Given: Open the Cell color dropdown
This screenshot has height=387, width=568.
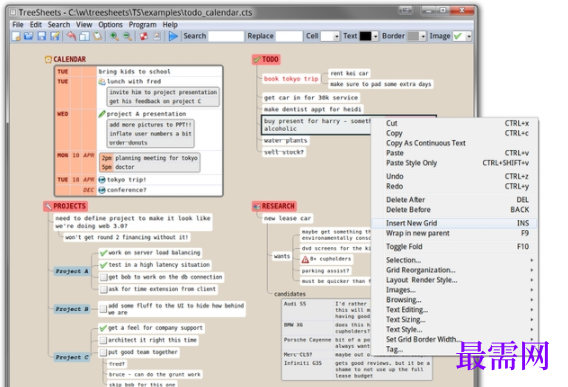Looking at the screenshot, I should point(337,36).
